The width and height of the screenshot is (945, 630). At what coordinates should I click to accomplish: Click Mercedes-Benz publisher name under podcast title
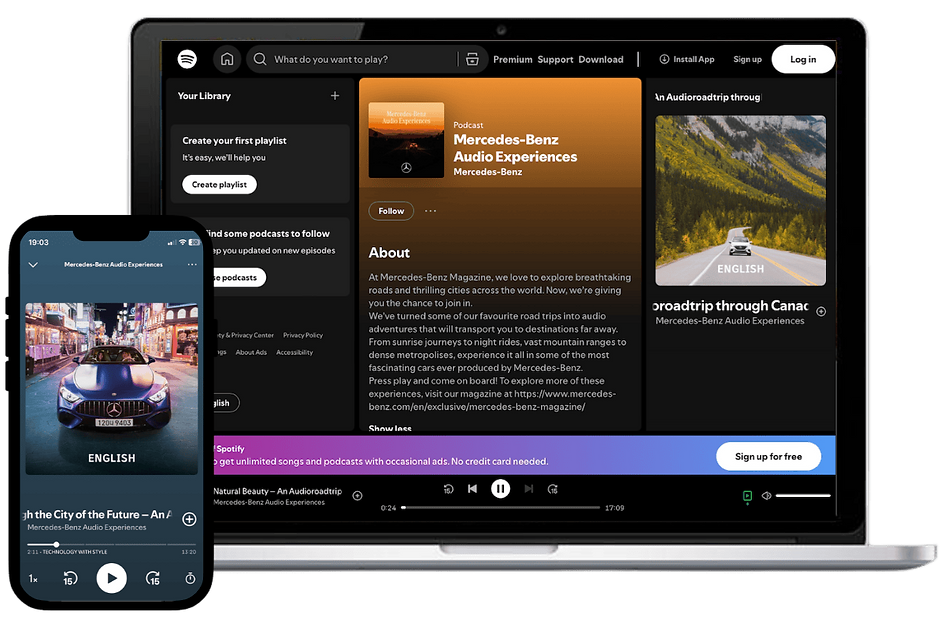click(488, 172)
